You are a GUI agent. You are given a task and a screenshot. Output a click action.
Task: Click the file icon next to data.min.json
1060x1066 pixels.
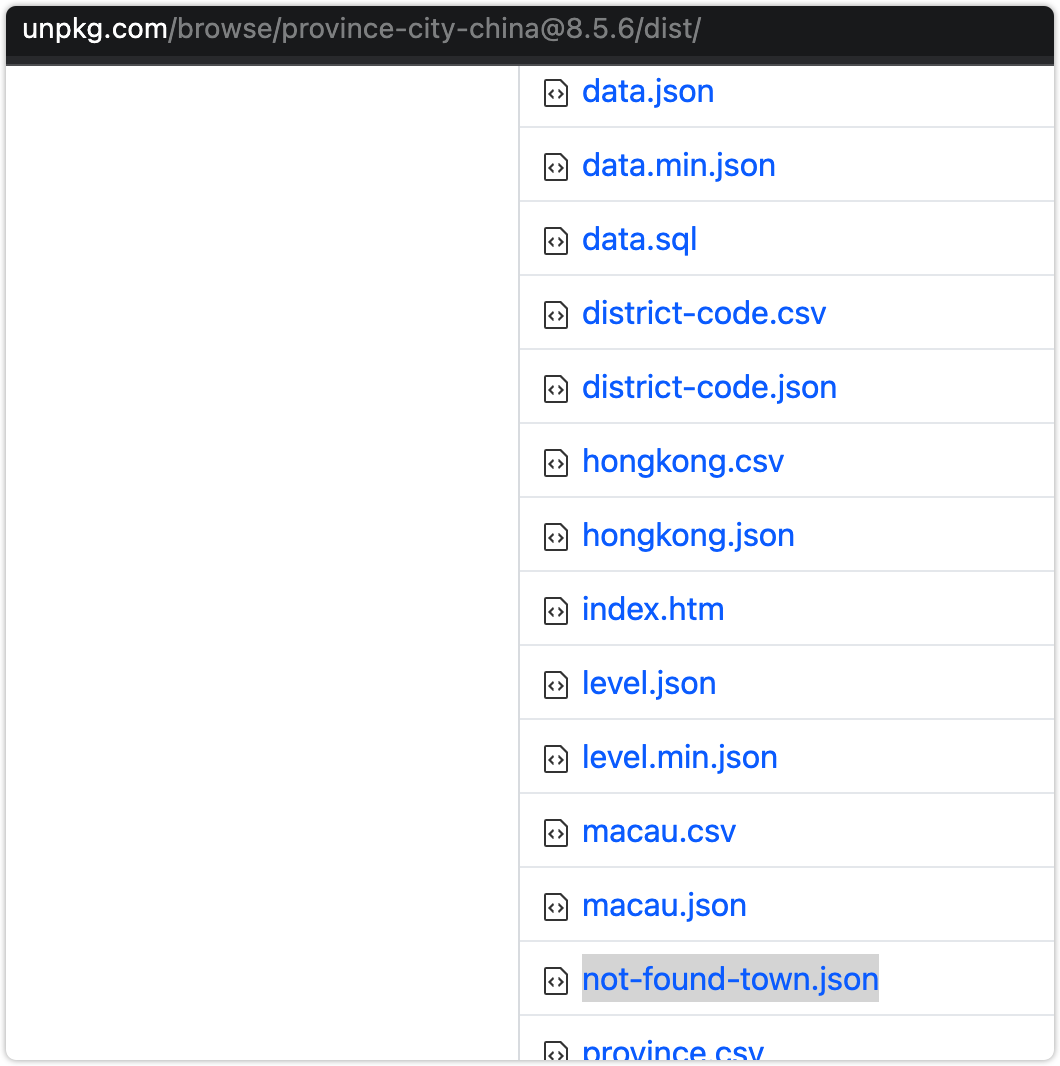[x=556, y=167]
